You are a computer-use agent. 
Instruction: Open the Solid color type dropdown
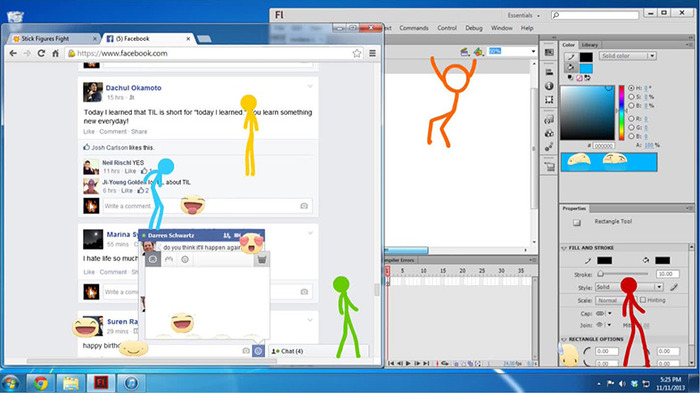[x=627, y=56]
